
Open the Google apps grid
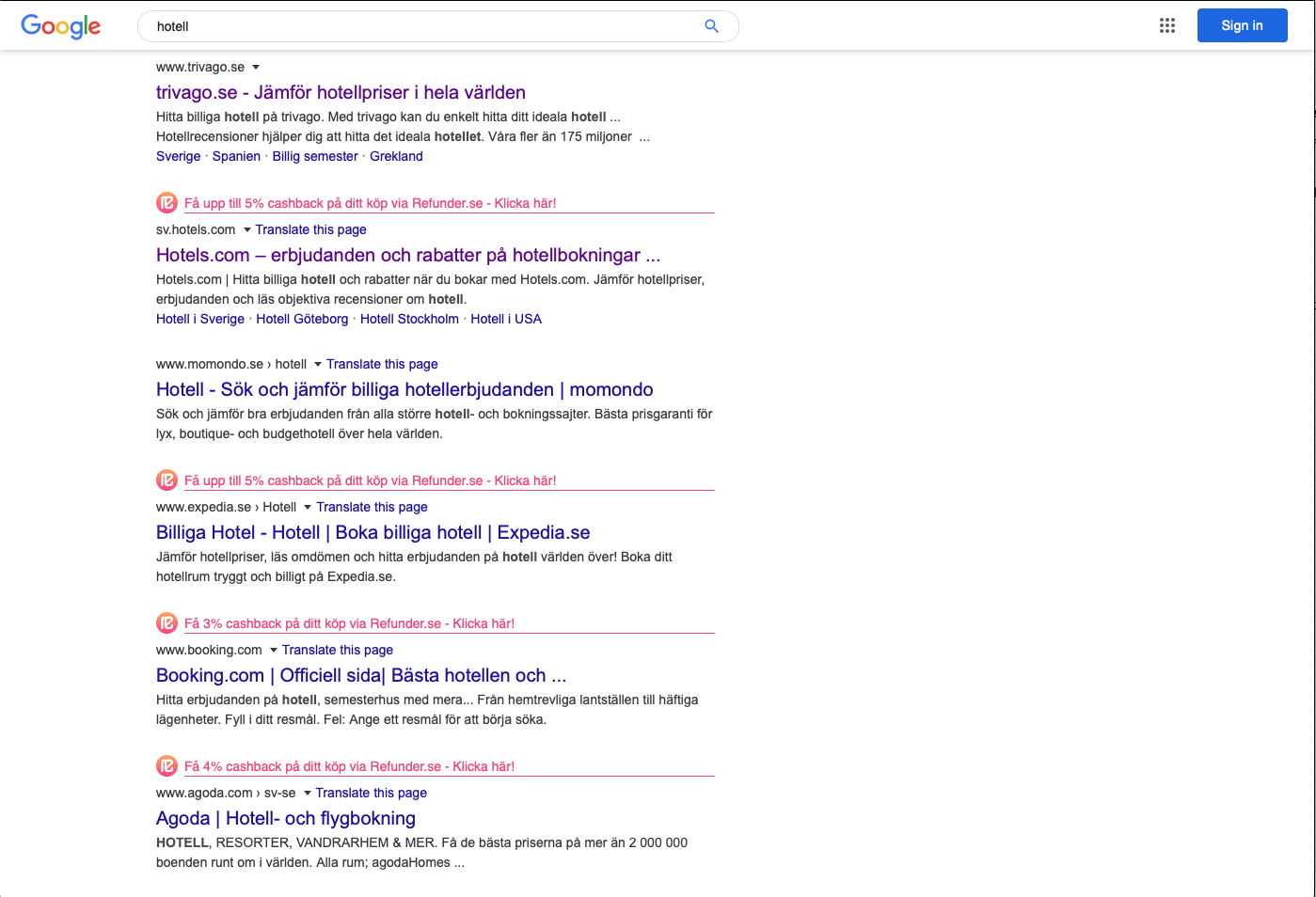(x=1166, y=26)
